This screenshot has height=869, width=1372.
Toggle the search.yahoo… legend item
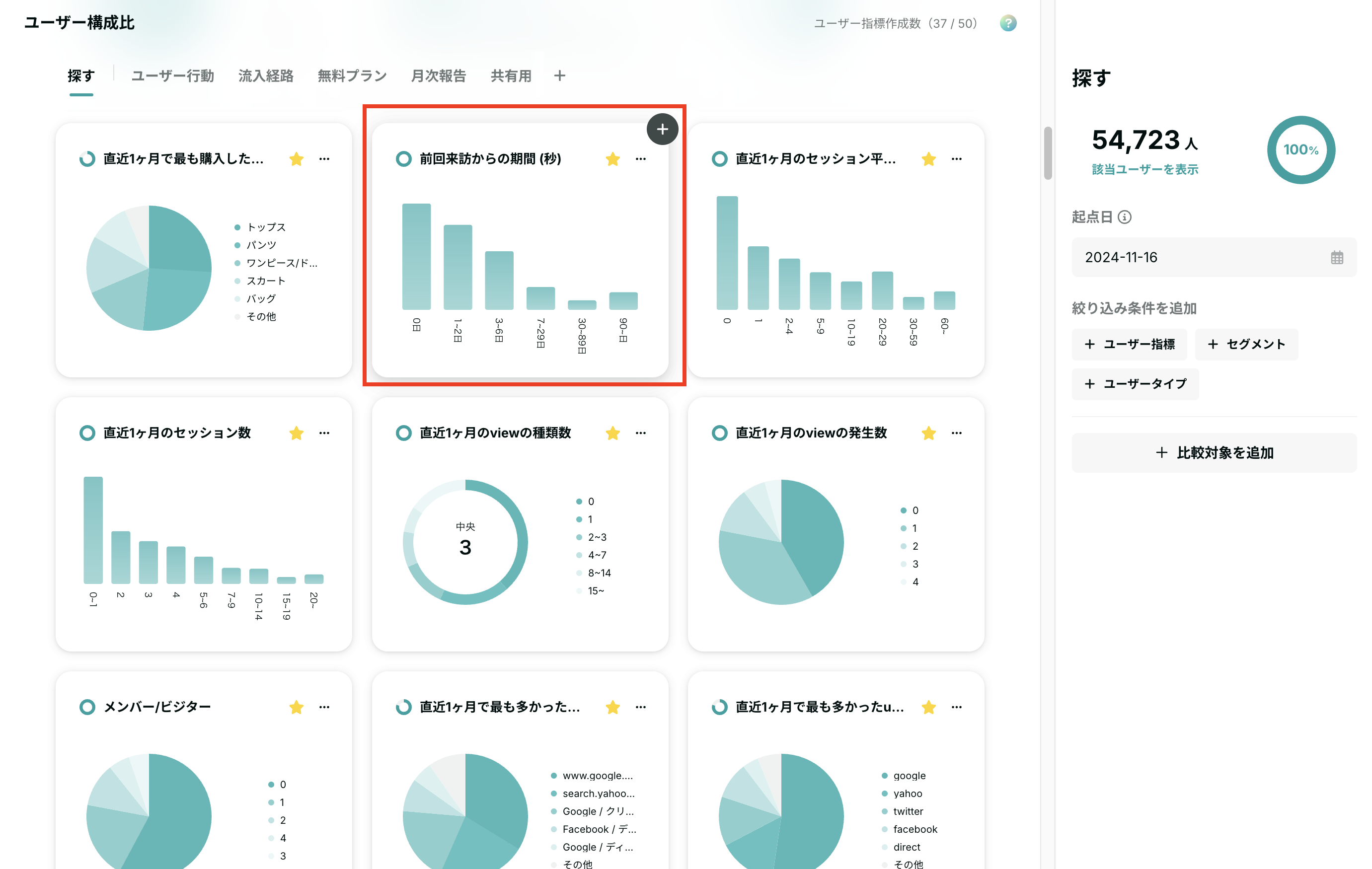(593, 793)
